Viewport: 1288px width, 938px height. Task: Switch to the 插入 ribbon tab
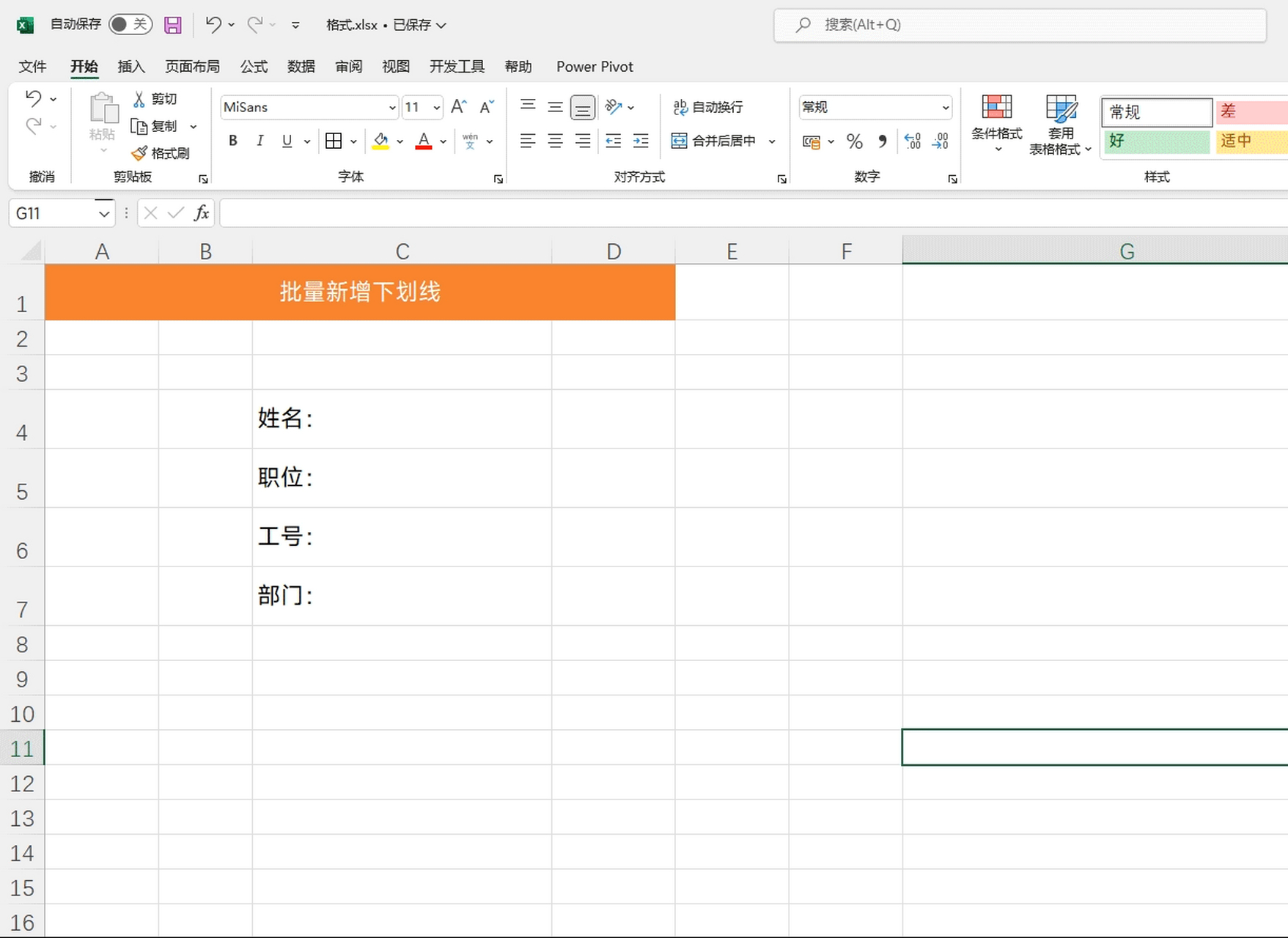pos(130,66)
